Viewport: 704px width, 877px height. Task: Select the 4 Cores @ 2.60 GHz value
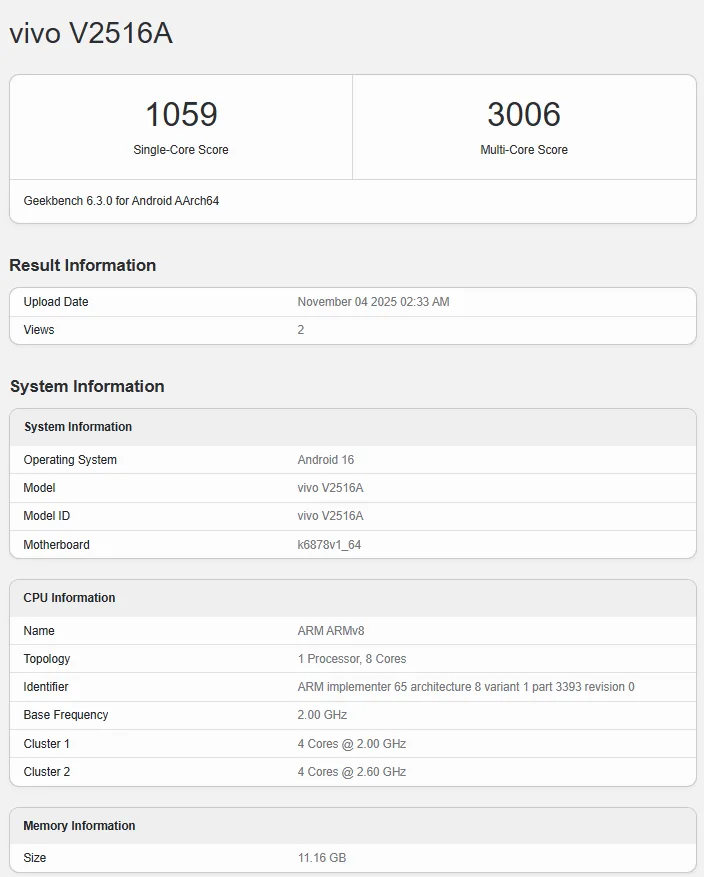[352, 772]
